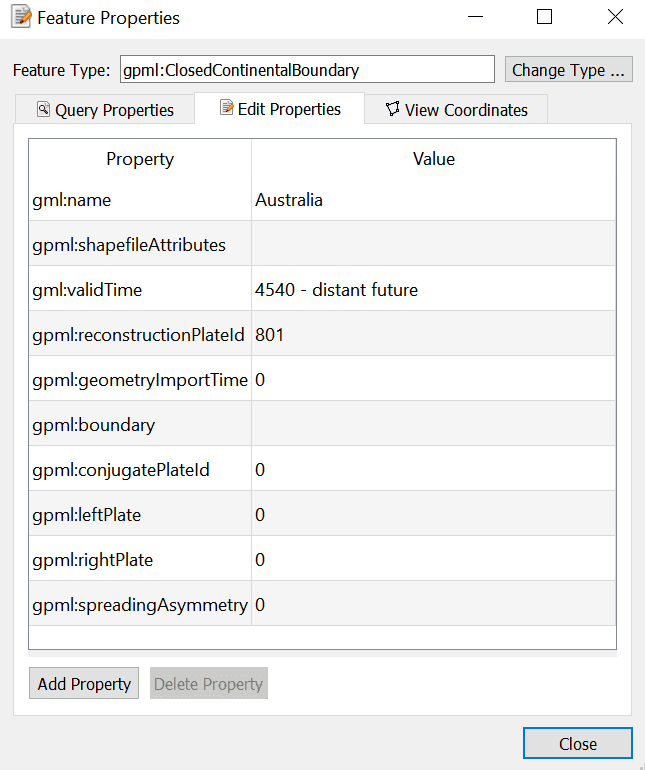
Task: Select the Australia name value cell
Action: [x=433, y=200]
